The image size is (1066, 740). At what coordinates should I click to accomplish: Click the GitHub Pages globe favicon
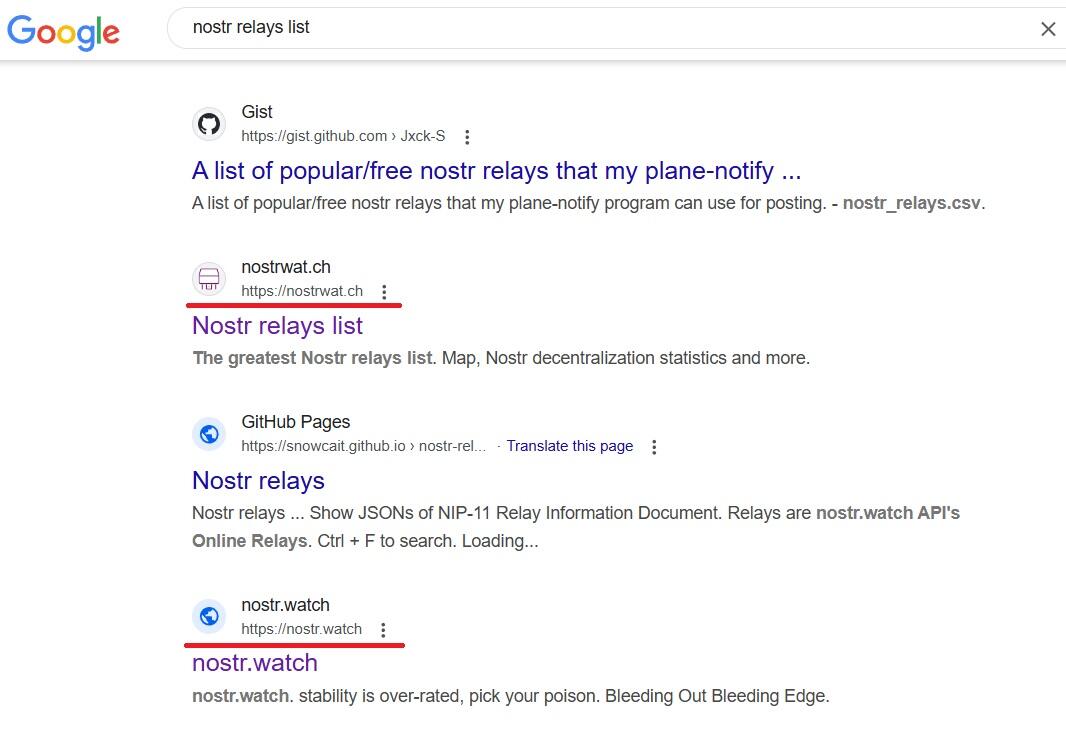click(x=209, y=434)
